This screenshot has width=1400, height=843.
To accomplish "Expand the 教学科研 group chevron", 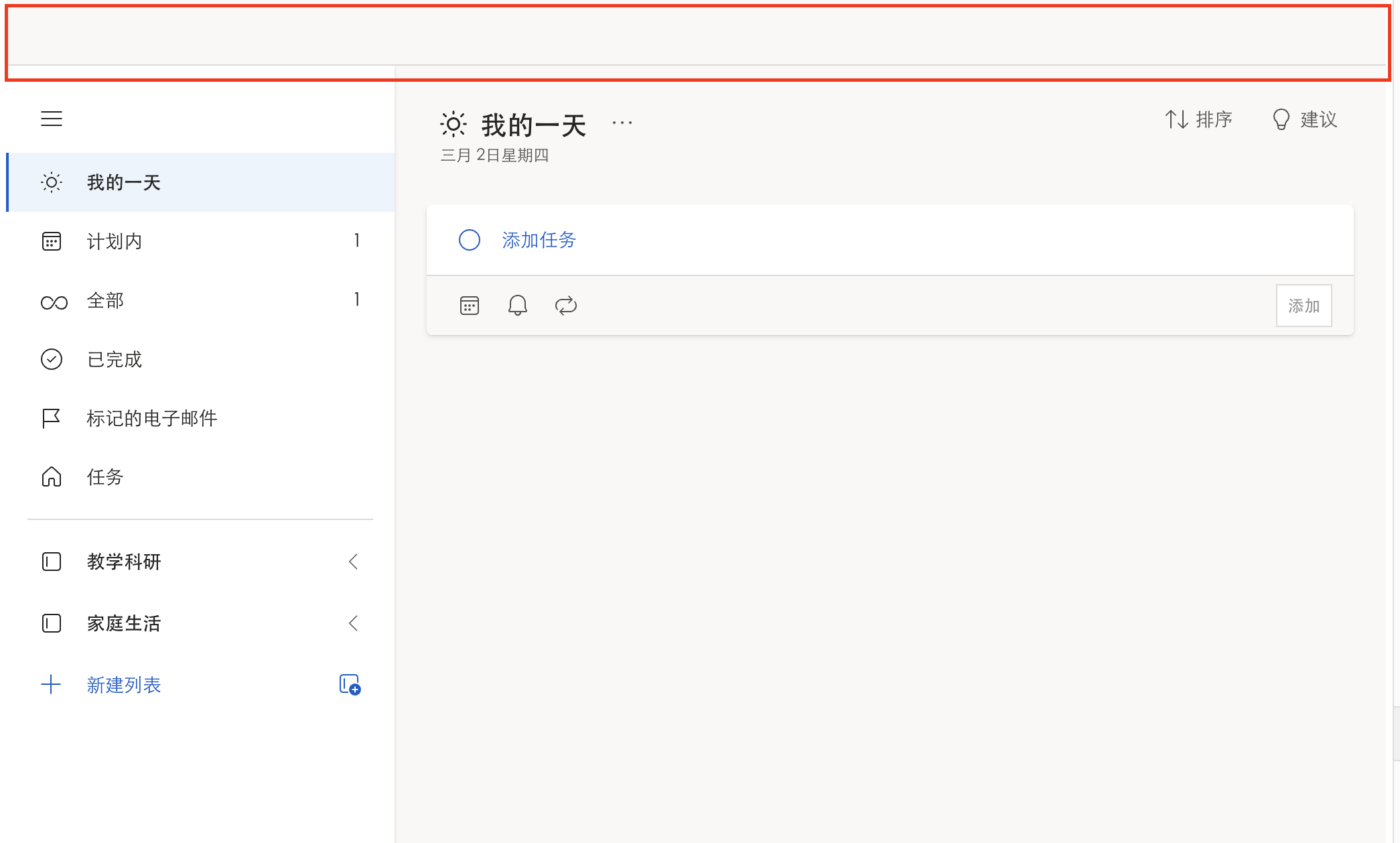I will [354, 562].
